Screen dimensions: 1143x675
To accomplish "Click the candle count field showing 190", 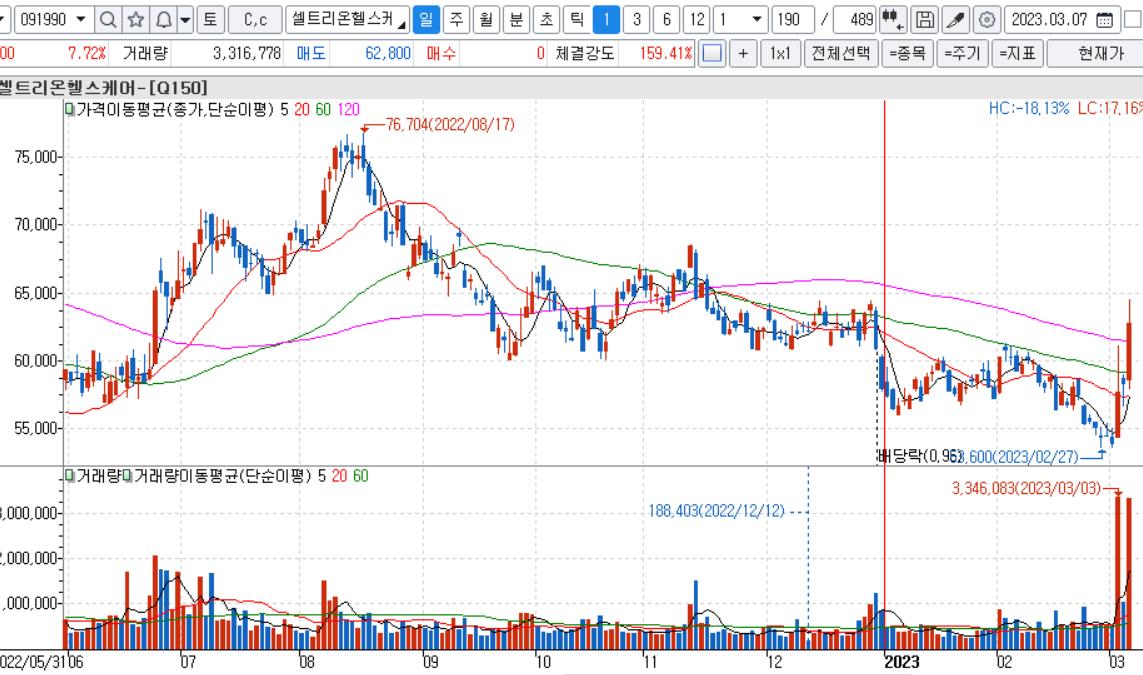I will pyautogui.click(x=792, y=20).
